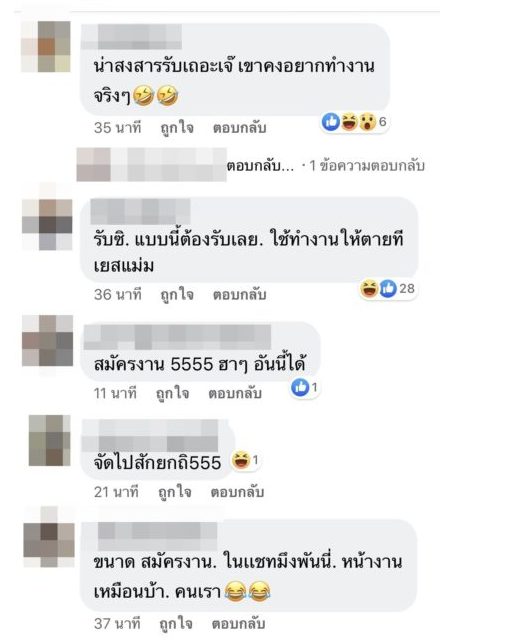
Task: Reply (ตอบกลับ) to the 21 นาที comment
Action: coord(237,492)
